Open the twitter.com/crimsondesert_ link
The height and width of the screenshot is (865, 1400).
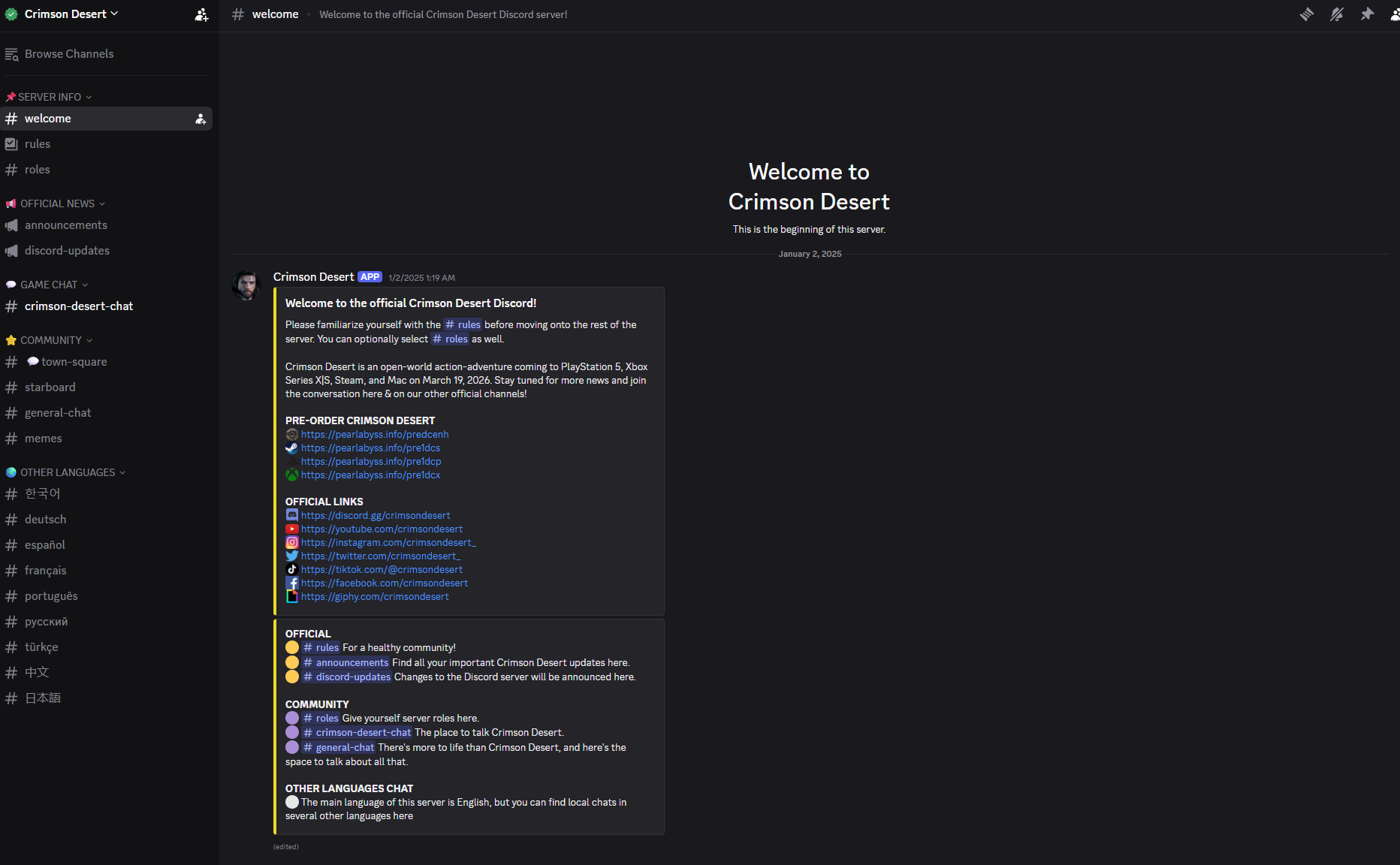[x=381, y=556]
